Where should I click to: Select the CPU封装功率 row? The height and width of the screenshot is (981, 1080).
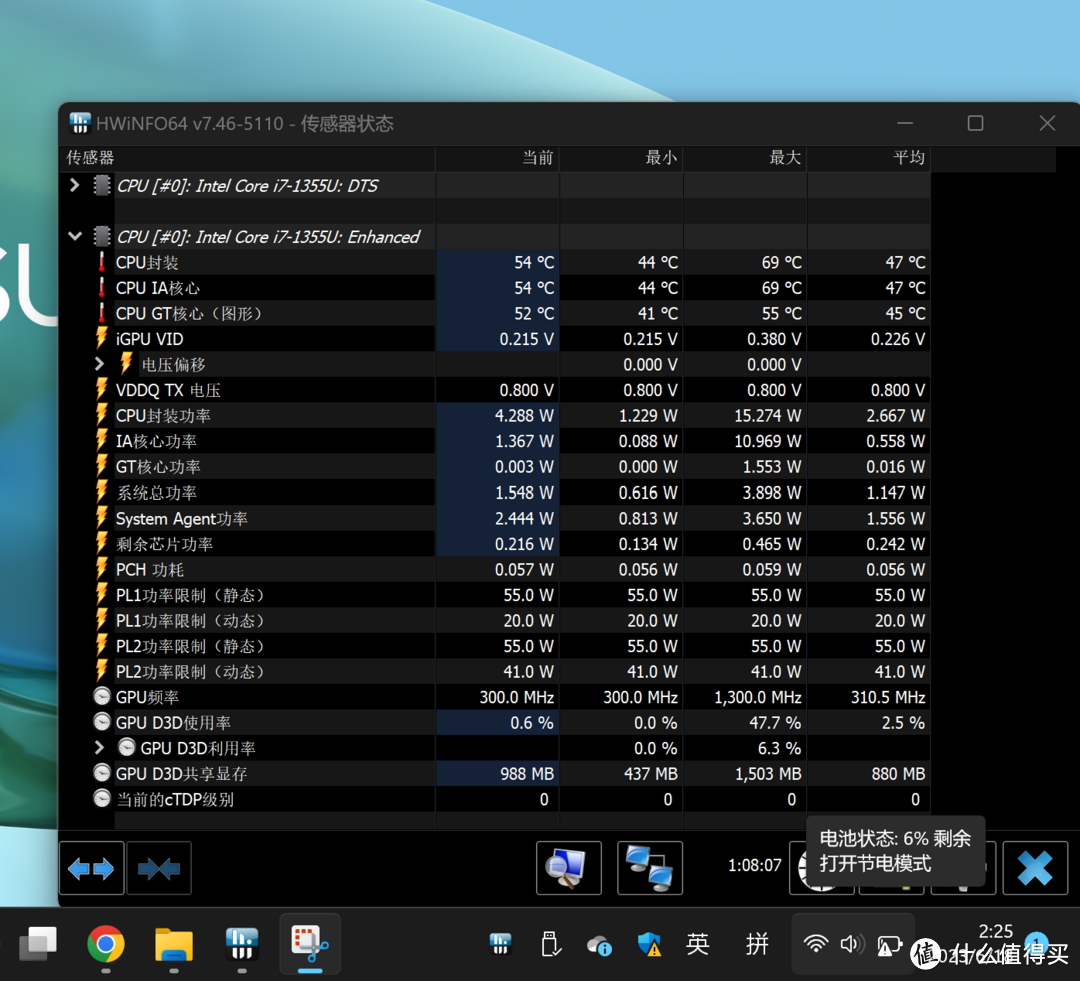[x=495, y=415]
